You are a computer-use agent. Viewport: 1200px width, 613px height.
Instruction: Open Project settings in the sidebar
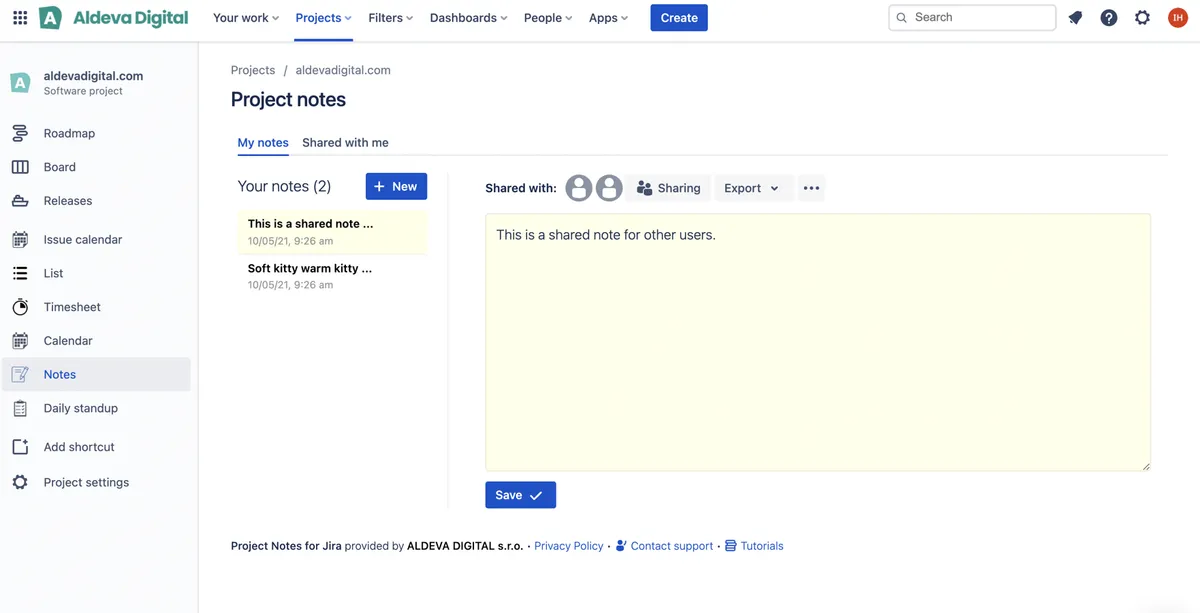click(x=97, y=482)
